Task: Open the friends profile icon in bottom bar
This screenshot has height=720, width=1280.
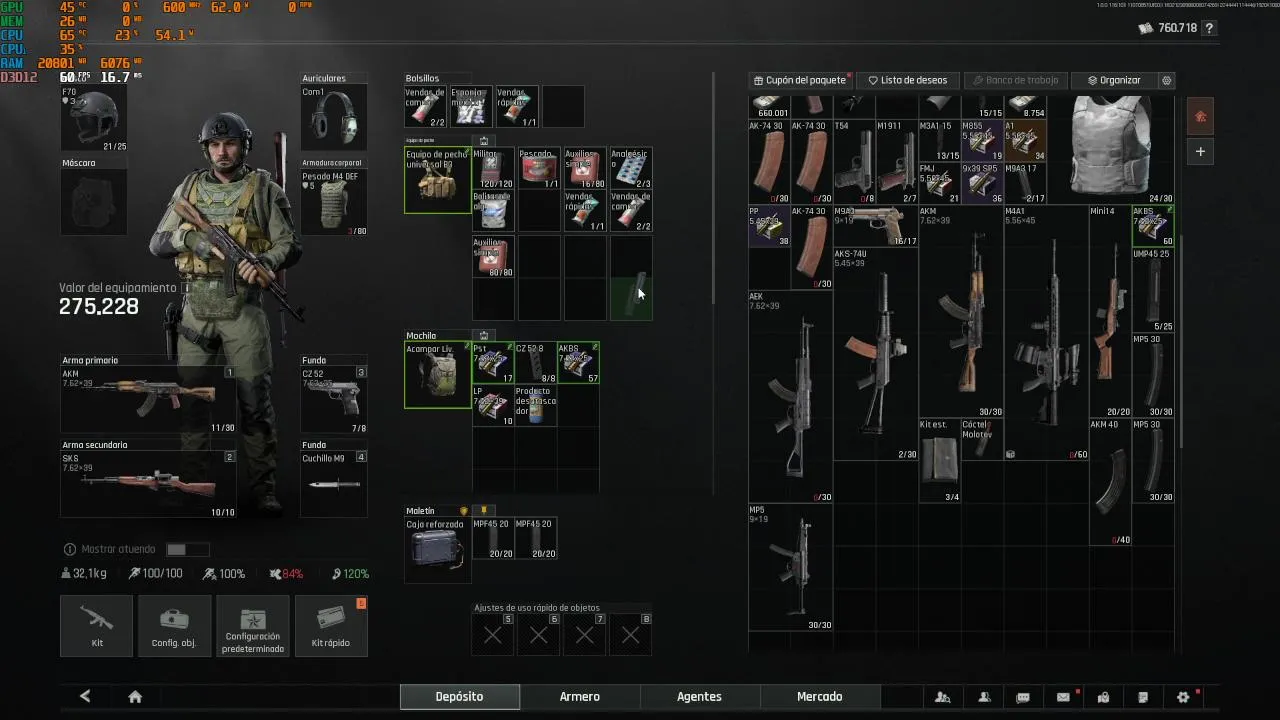Action: (984, 697)
